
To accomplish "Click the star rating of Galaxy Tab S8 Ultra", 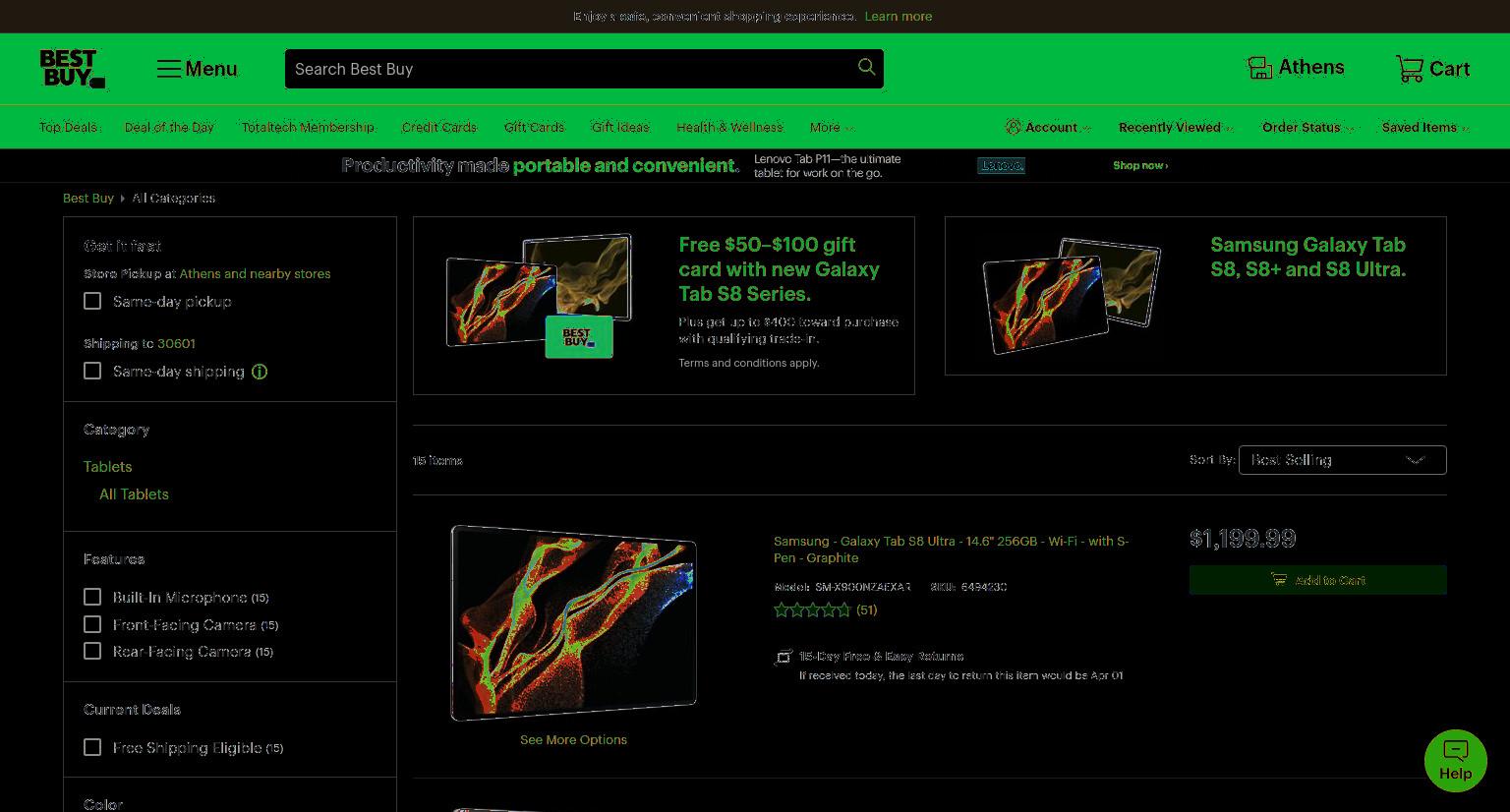I will 812,610.
